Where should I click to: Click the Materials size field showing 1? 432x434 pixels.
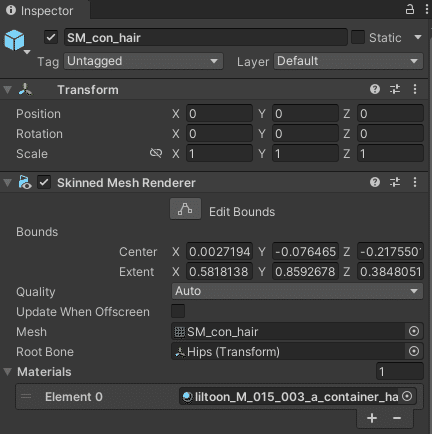pos(400,371)
